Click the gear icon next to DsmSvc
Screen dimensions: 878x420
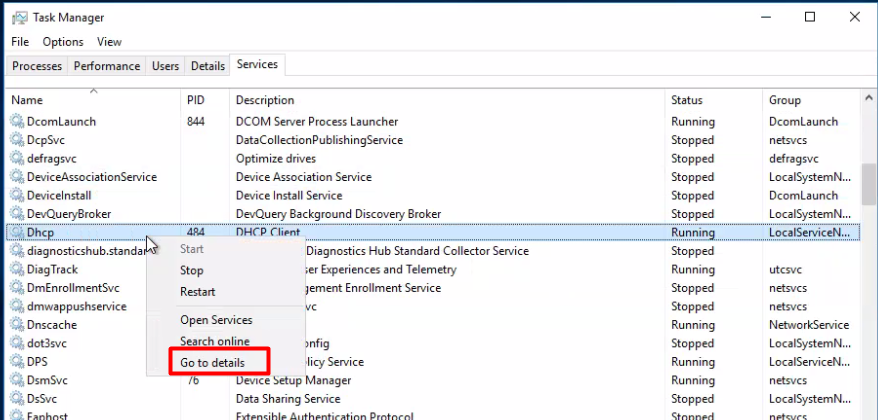tap(18, 380)
